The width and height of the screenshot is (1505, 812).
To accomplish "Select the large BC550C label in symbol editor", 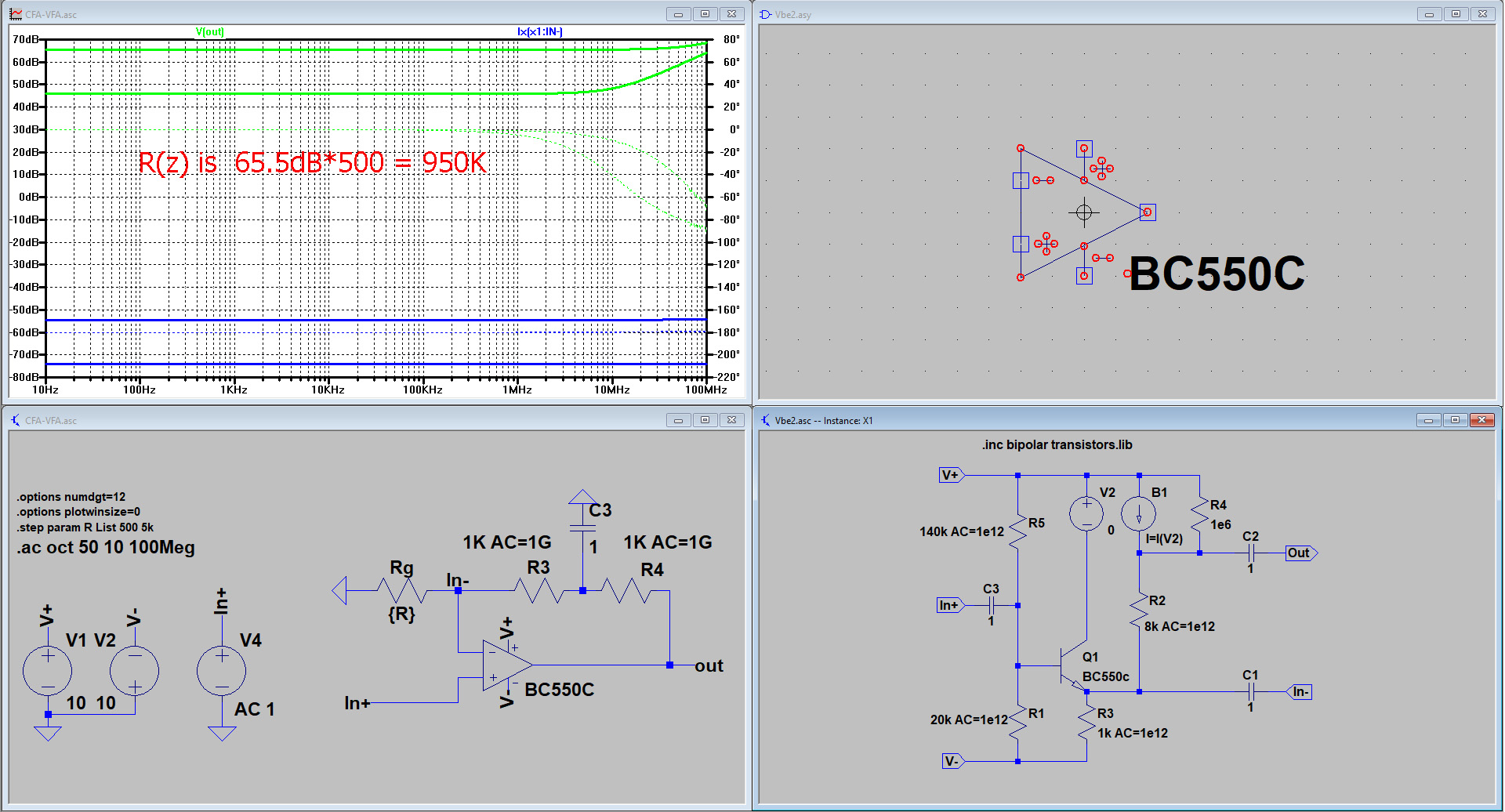I will pyautogui.click(x=1217, y=274).
